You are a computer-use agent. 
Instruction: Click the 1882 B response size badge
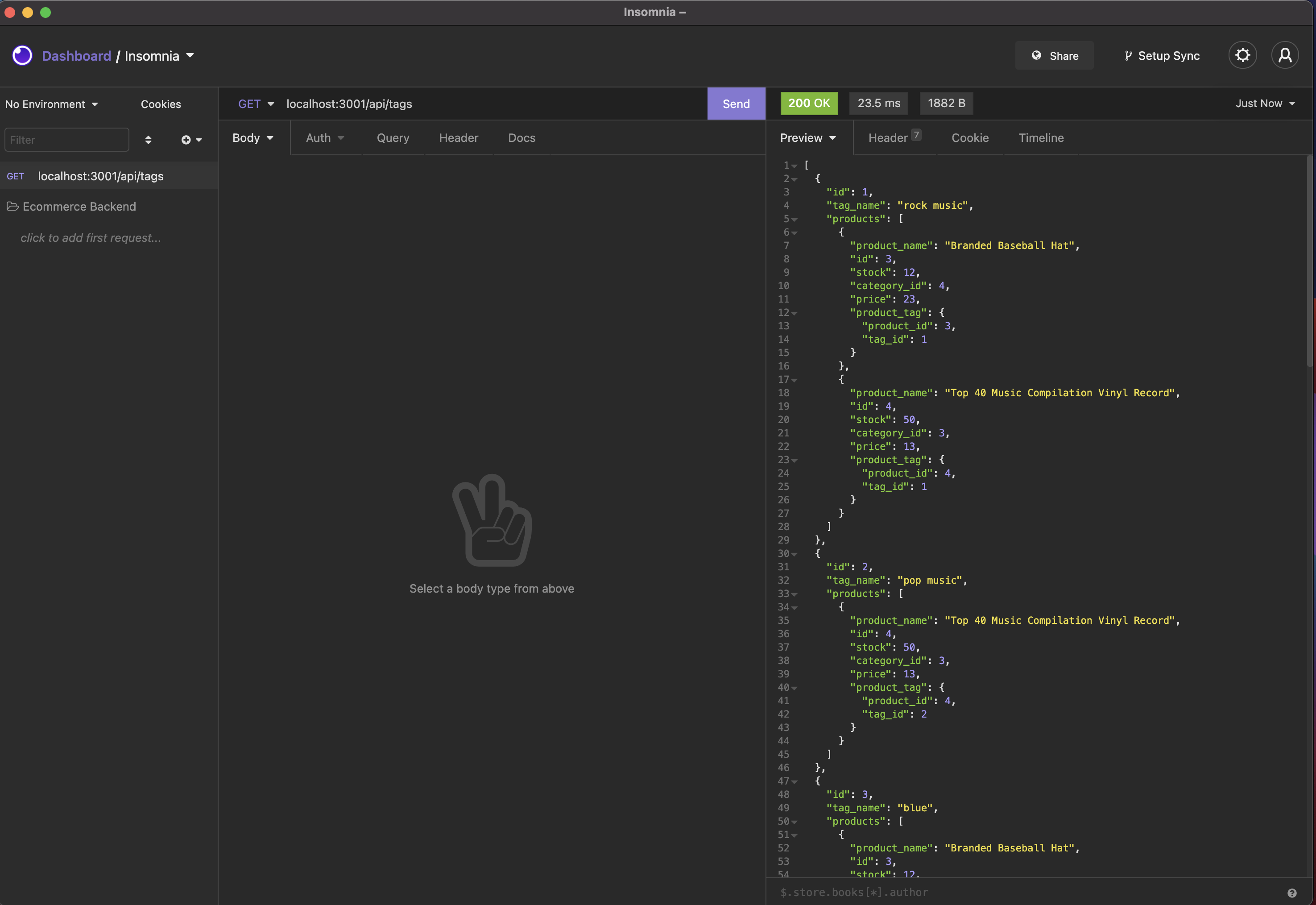point(947,103)
